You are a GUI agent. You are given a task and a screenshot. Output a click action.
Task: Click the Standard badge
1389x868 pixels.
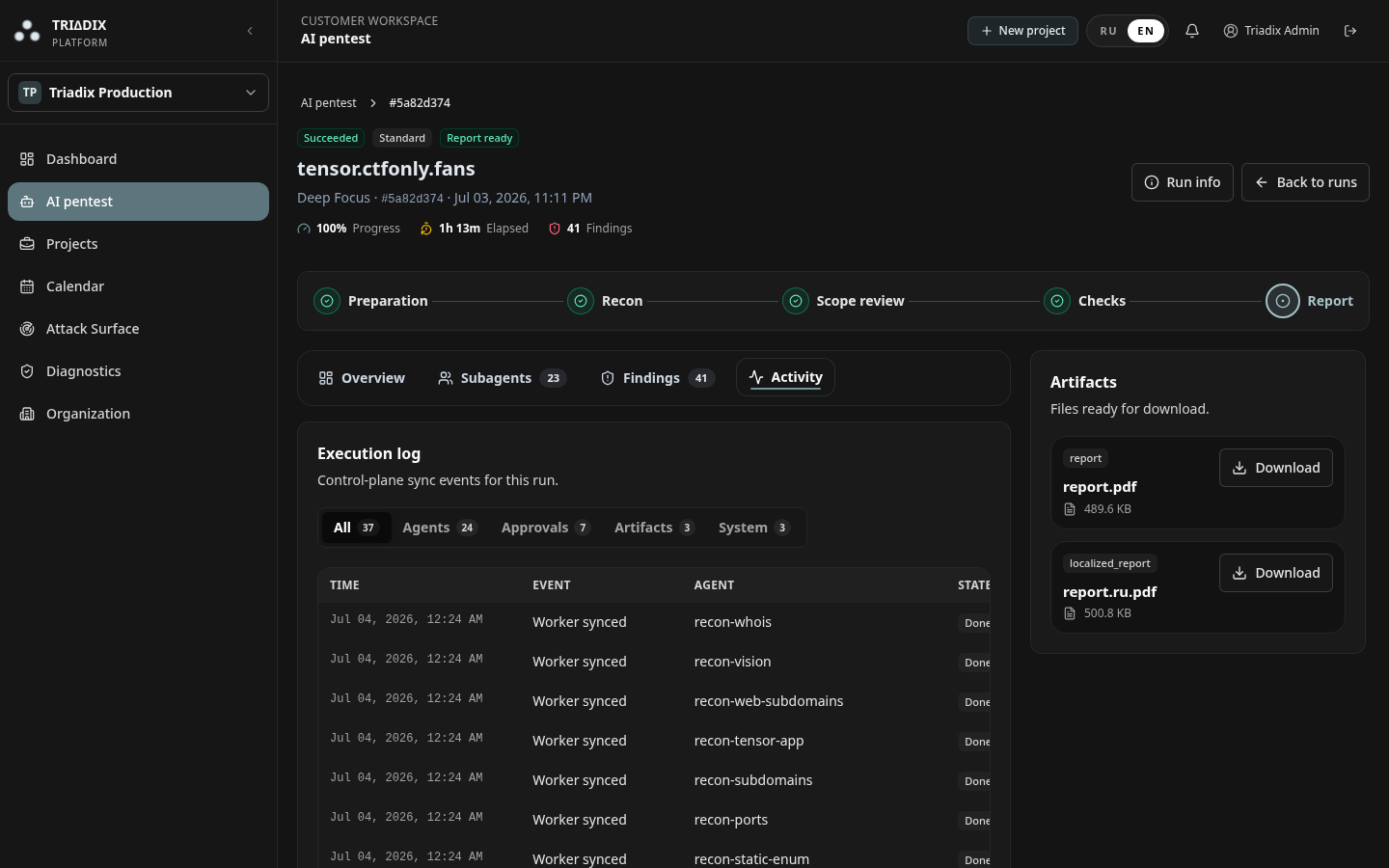(402, 138)
